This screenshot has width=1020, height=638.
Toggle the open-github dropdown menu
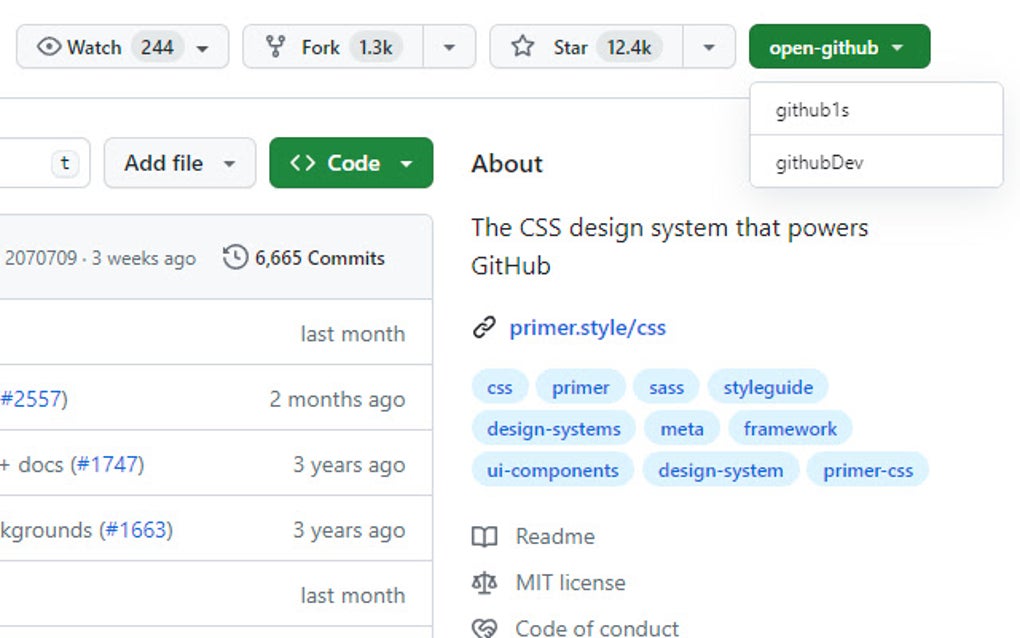(x=838, y=47)
